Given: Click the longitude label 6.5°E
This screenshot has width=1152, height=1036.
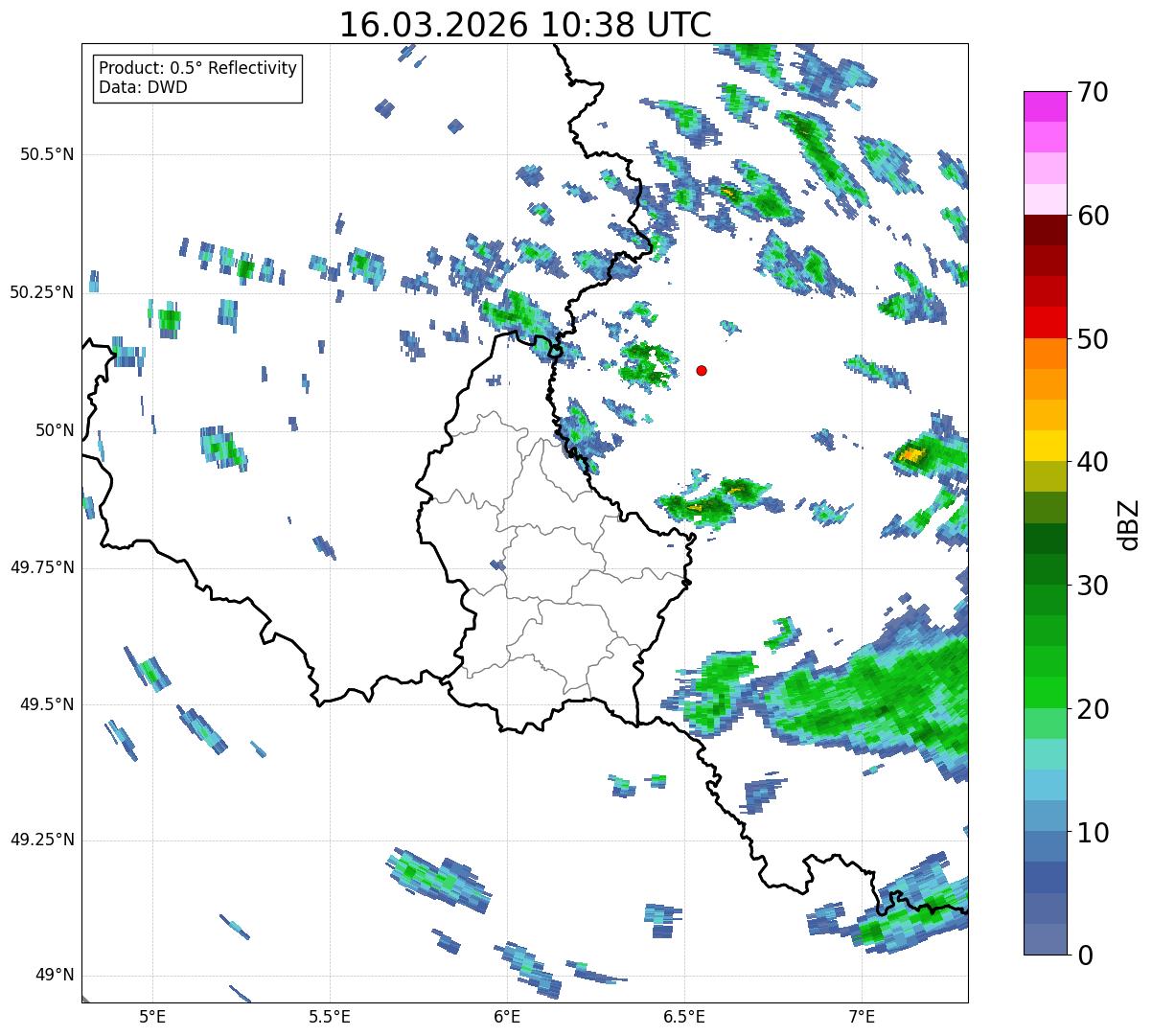Looking at the screenshot, I should click(684, 1017).
